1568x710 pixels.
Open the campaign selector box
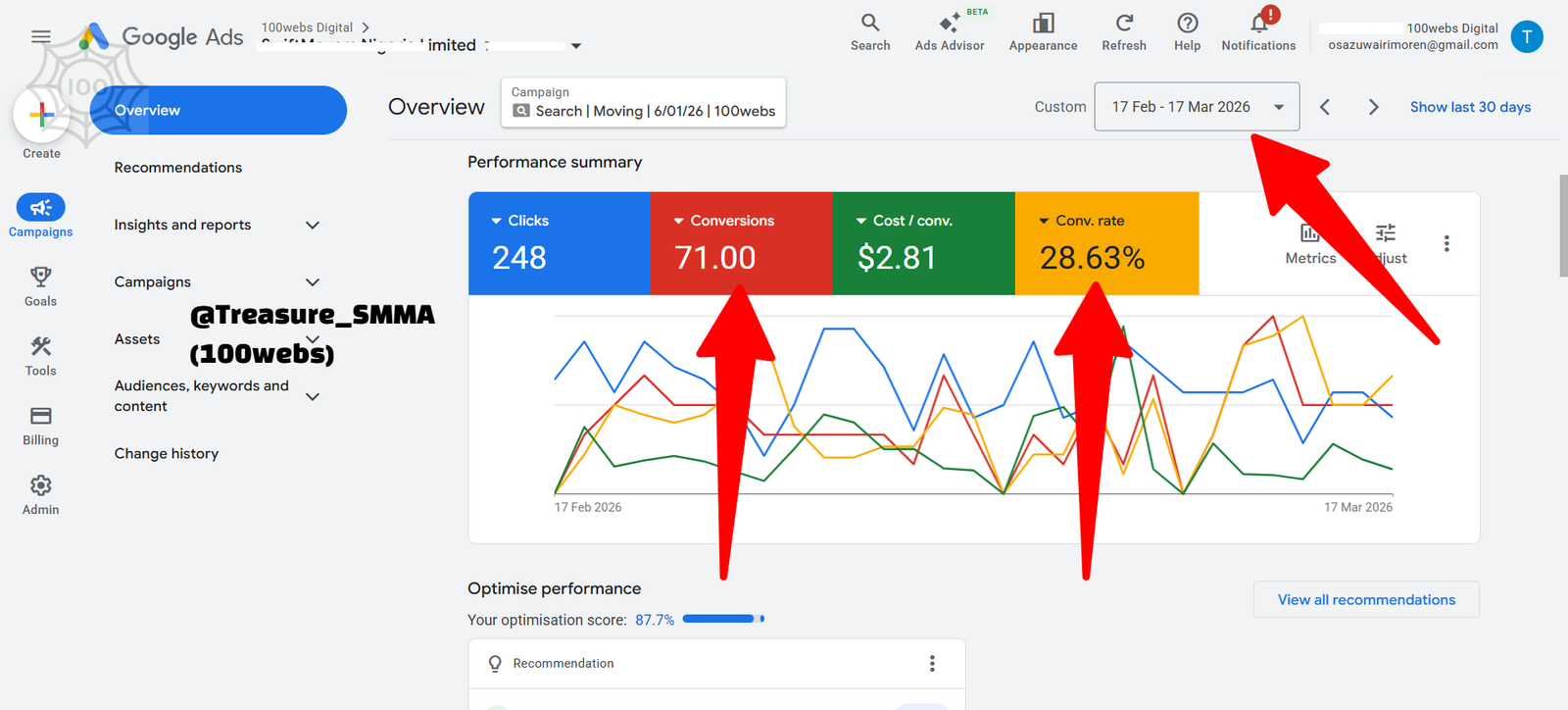[644, 102]
